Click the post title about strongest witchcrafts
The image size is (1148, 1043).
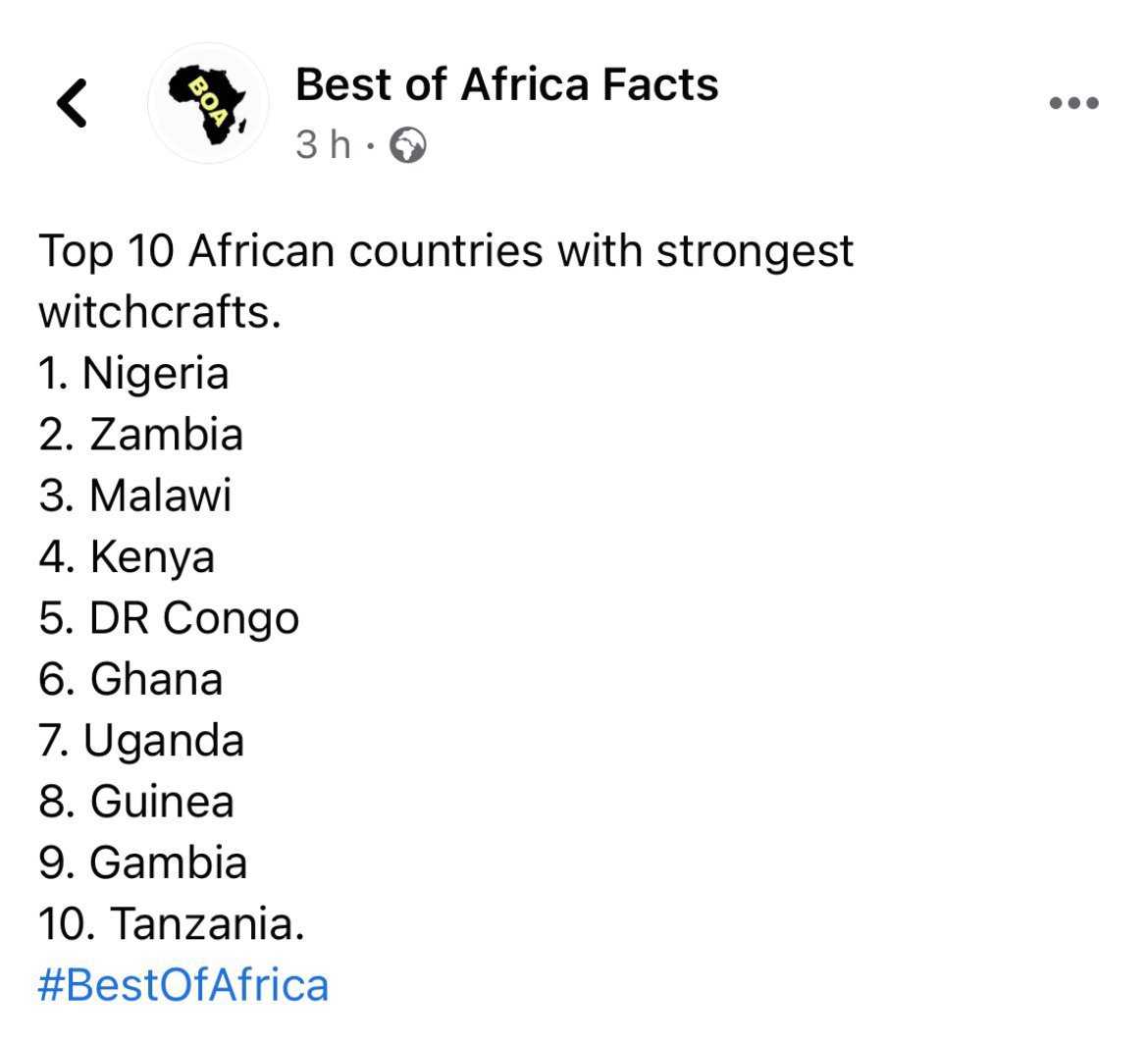pos(445,282)
